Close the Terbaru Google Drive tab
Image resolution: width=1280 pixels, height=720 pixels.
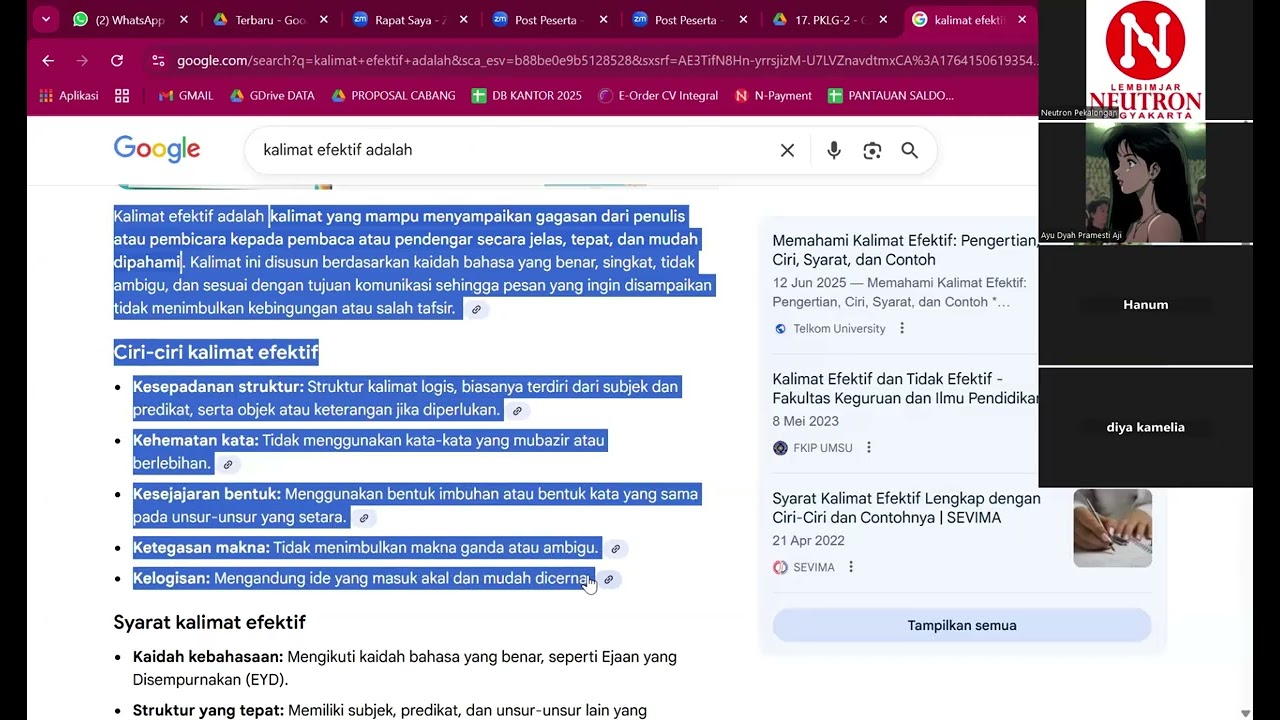[x=324, y=20]
